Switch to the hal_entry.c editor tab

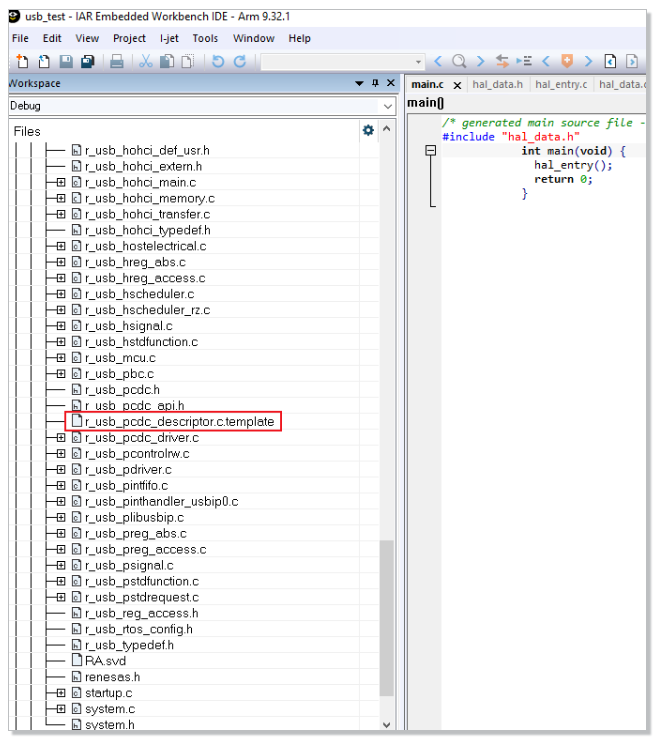[561, 85]
